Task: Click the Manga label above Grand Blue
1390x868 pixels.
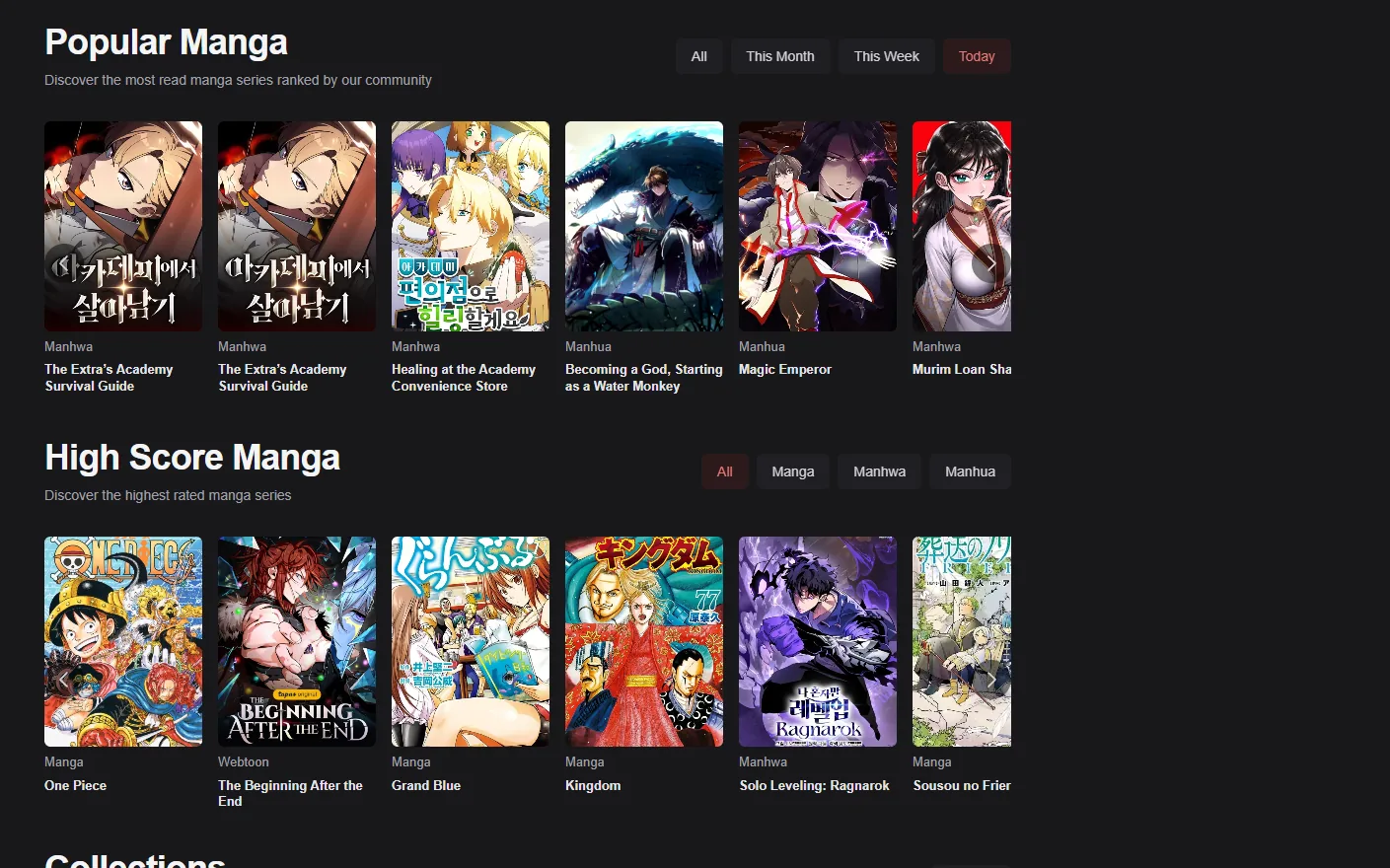Action: pos(411,761)
